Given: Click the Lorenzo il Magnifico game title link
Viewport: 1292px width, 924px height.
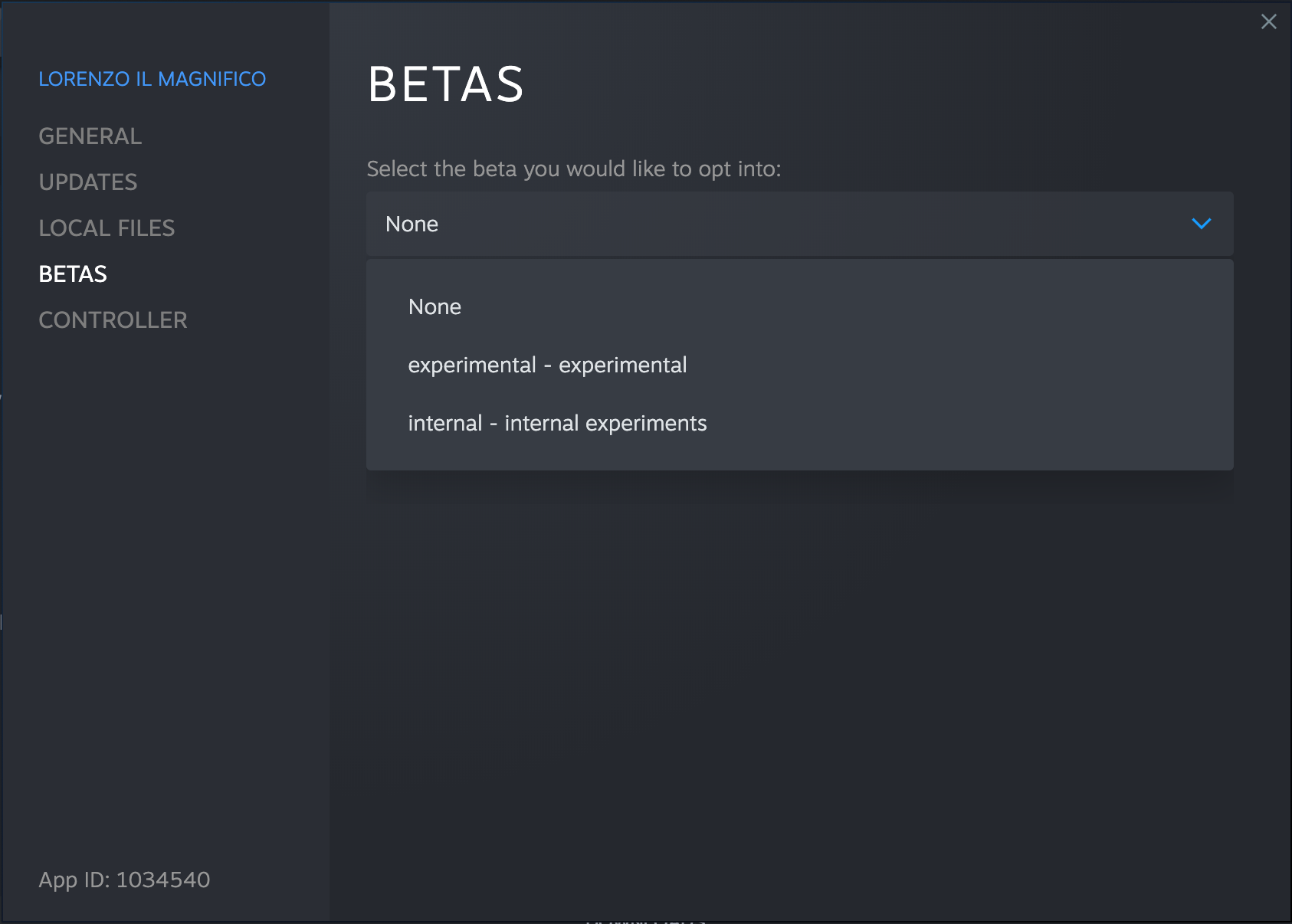Looking at the screenshot, I should [x=152, y=79].
